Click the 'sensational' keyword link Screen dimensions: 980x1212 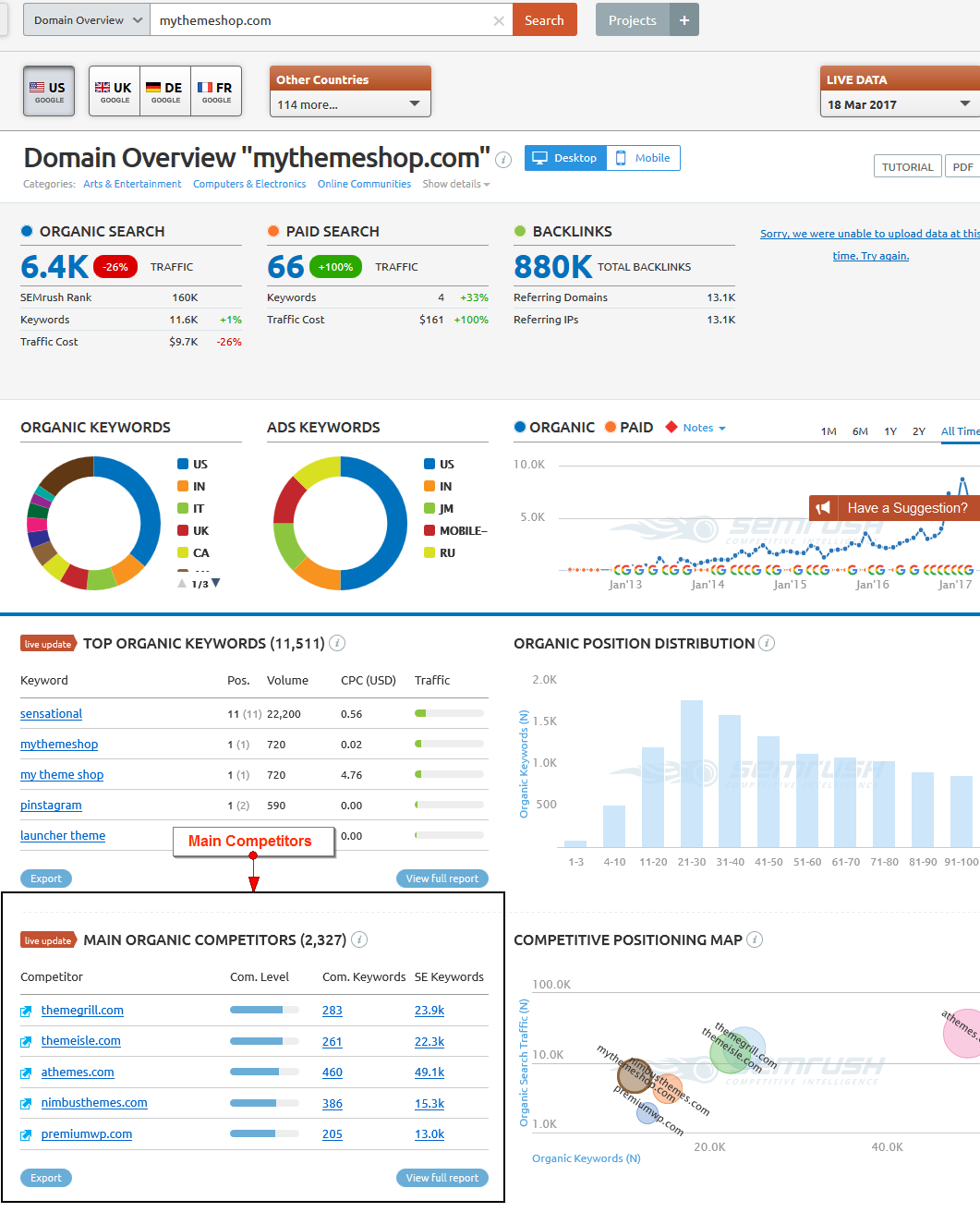[x=51, y=714]
